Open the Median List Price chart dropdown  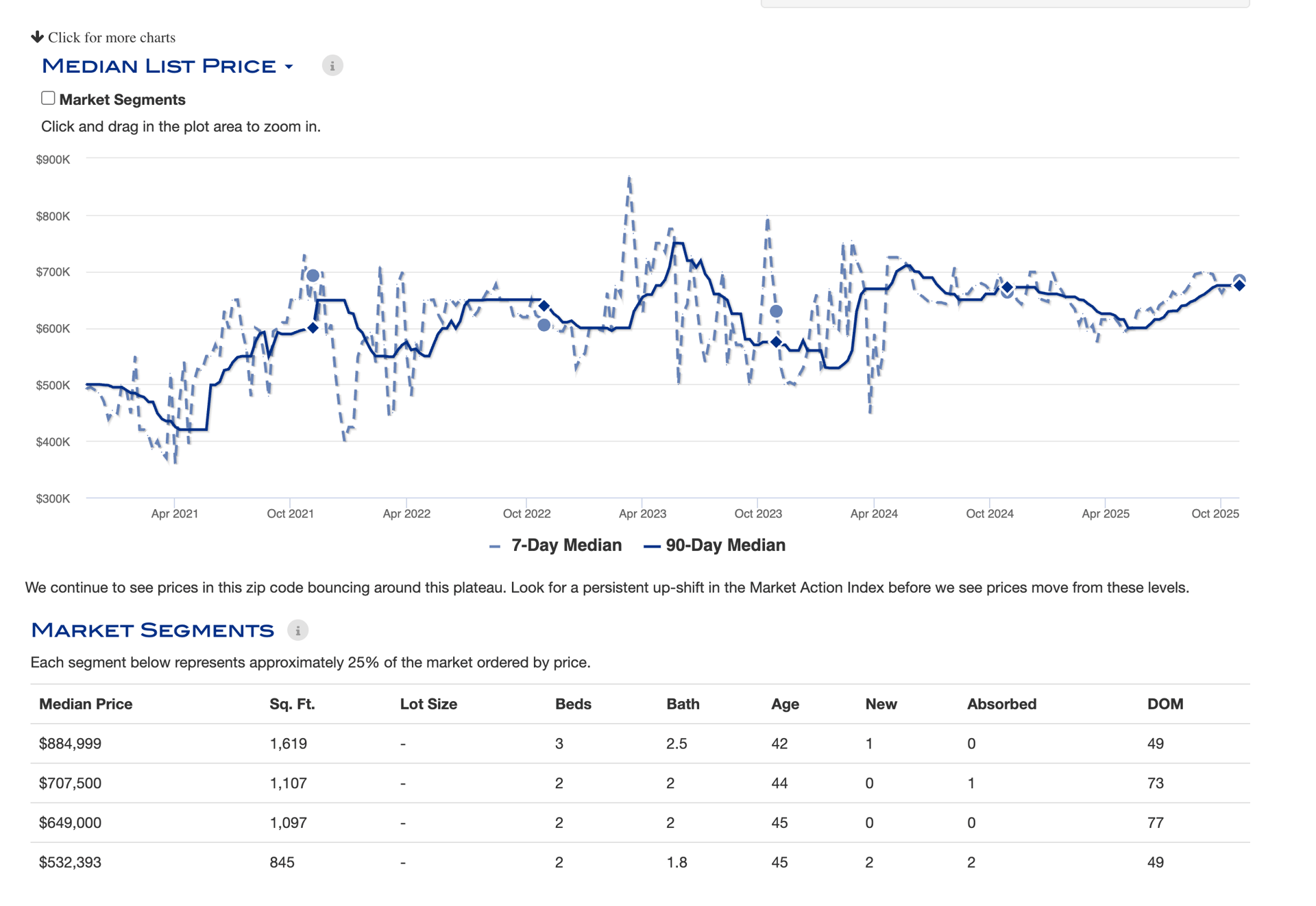pos(159,66)
